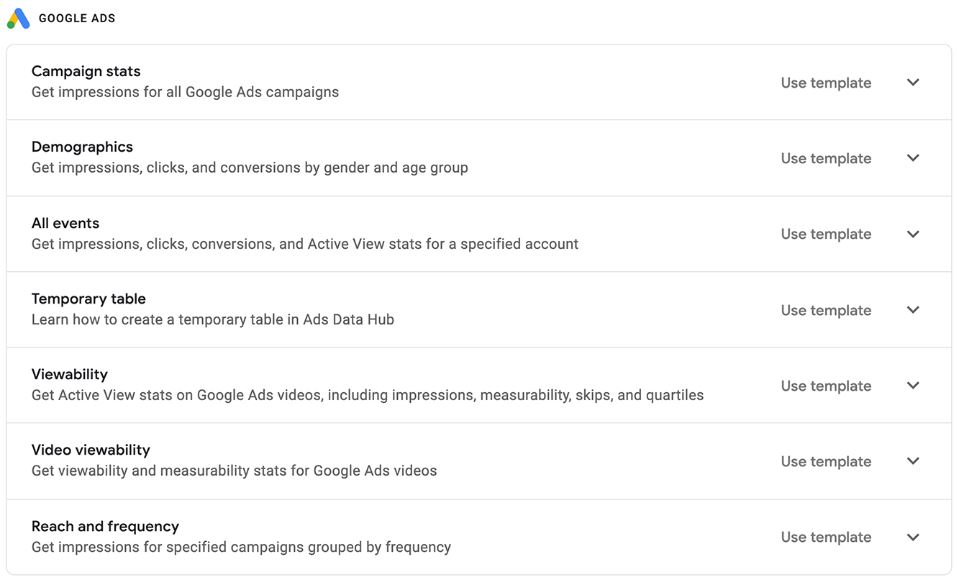Image resolution: width=958 pixels, height=581 pixels.
Task: Use template for Demographics
Action: pyautogui.click(x=826, y=159)
